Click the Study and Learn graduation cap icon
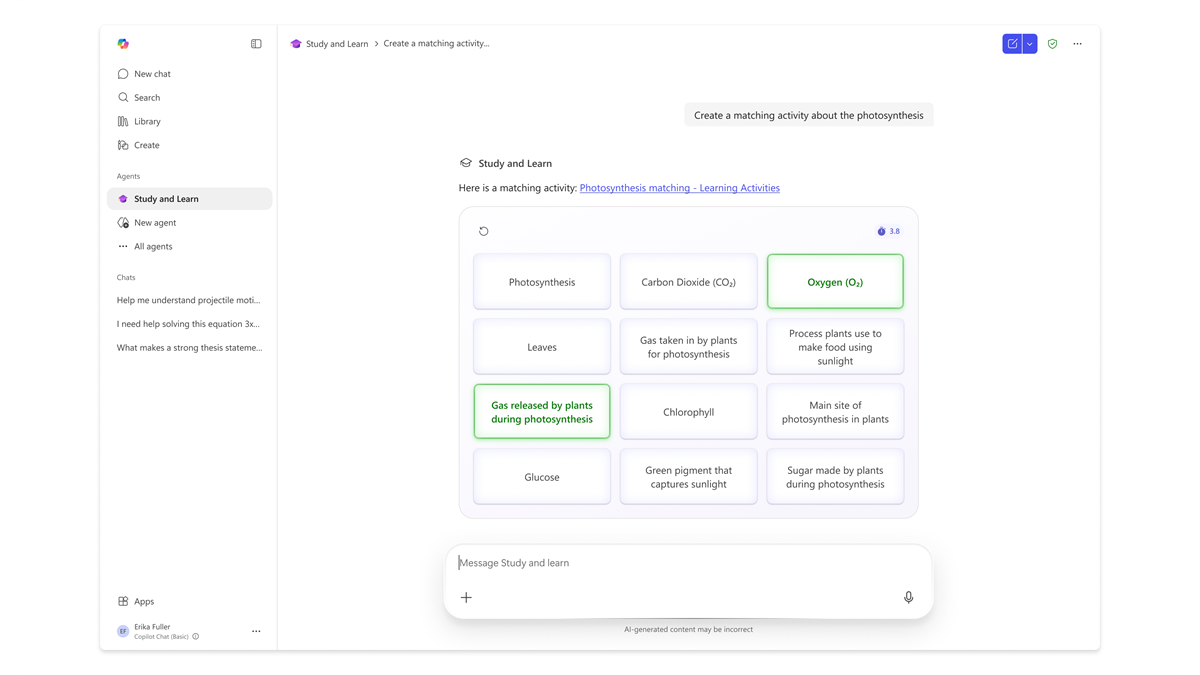The image size is (1200, 675). pos(466,163)
